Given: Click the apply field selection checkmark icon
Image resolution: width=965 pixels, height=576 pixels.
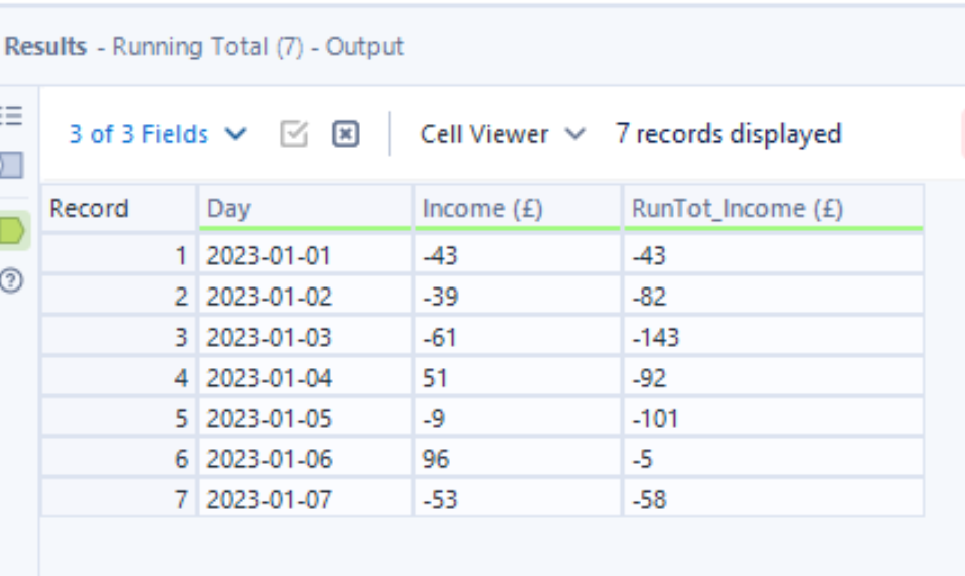Looking at the screenshot, I should (294, 134).
